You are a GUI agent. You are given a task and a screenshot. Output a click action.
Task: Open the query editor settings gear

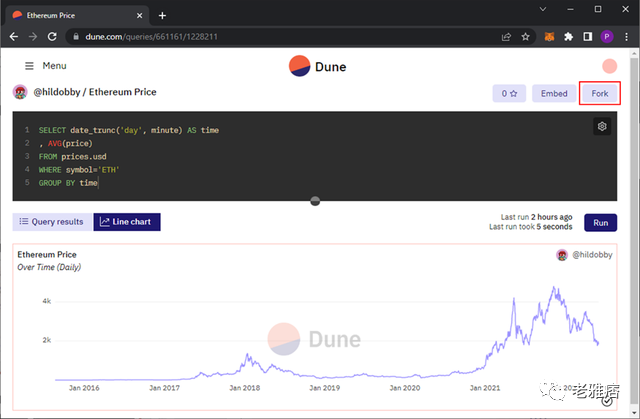[602, 126]
